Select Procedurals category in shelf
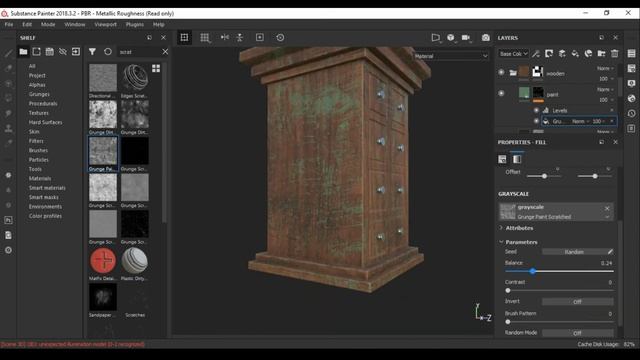Screen dimensions: 640x360 pyautogui.click(x=43, y=104)
